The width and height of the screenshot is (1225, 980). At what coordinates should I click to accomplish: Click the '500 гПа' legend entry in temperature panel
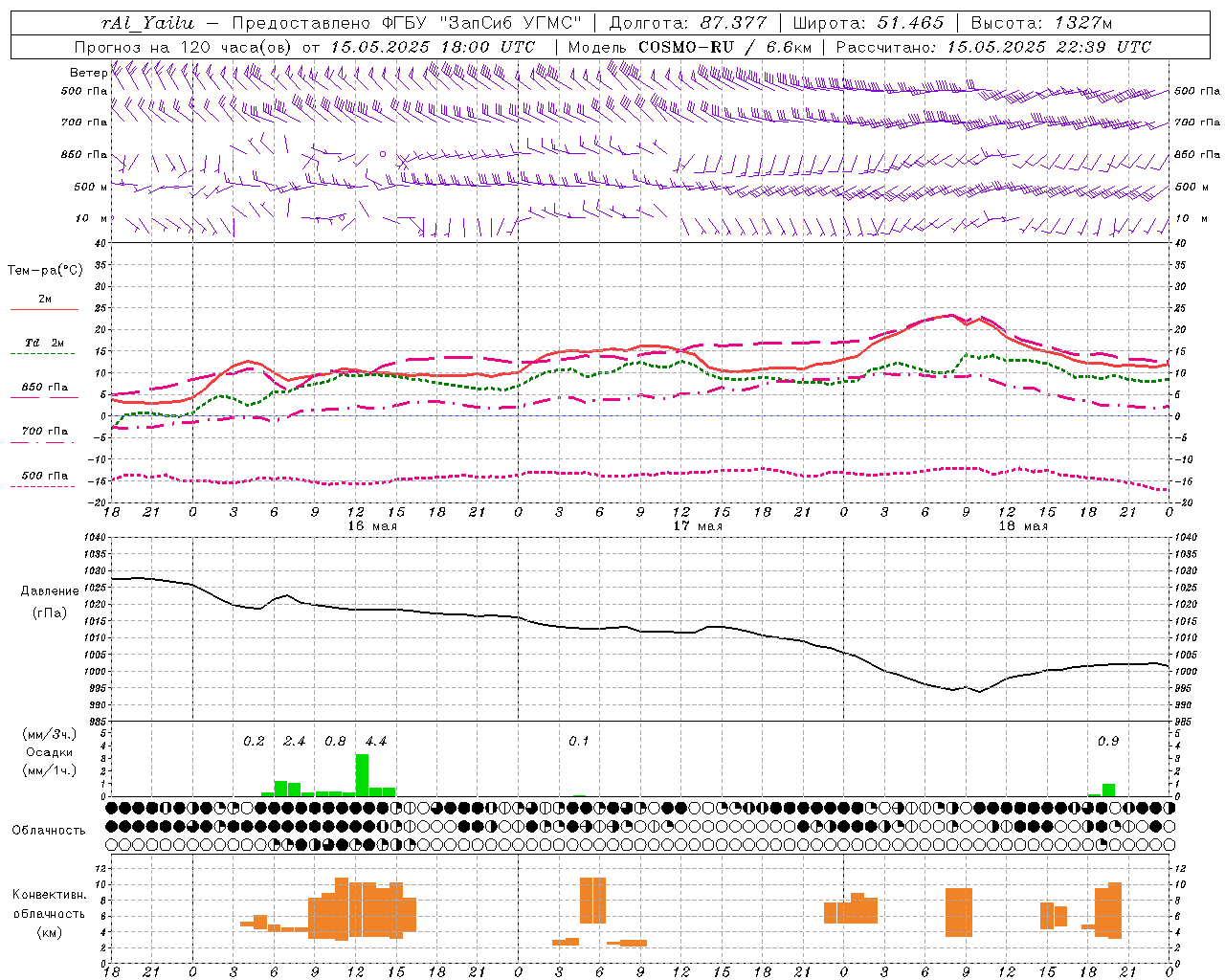point(45,476)
